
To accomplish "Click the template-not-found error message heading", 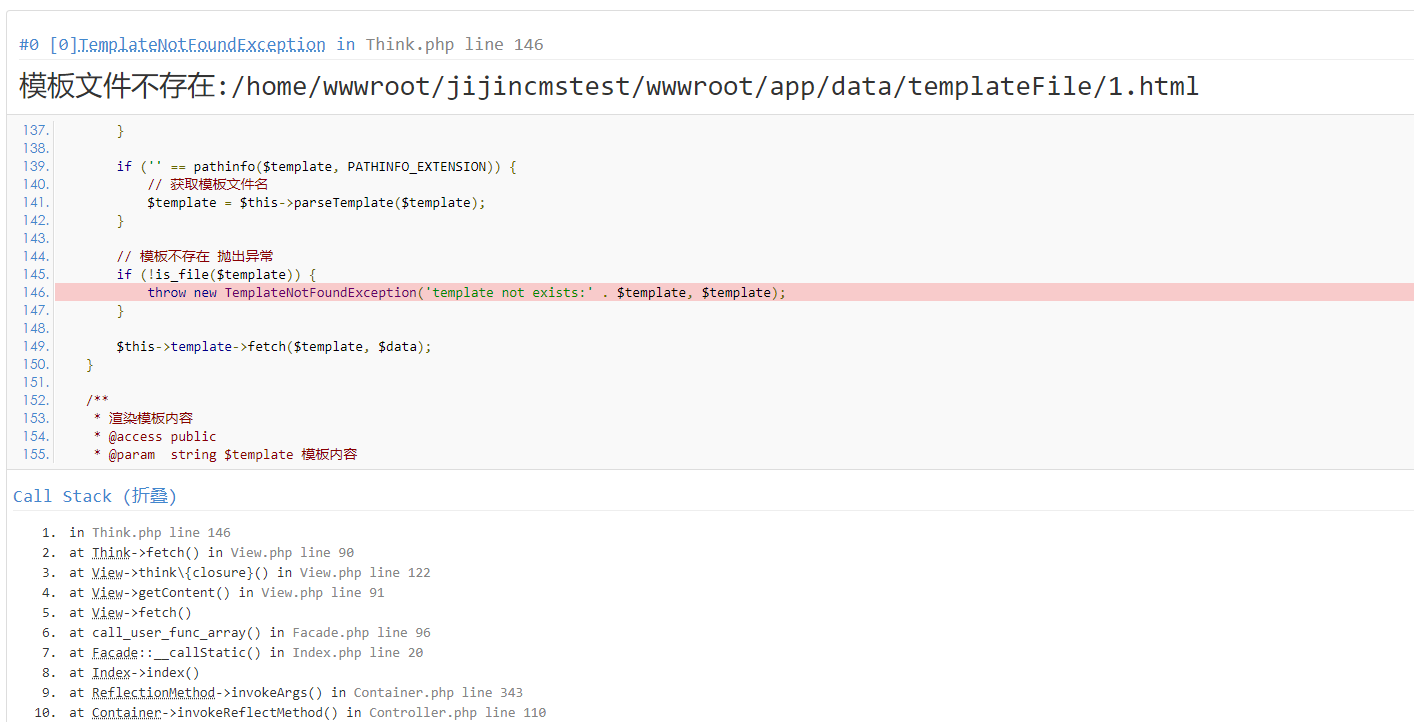I will coord(608,86).
